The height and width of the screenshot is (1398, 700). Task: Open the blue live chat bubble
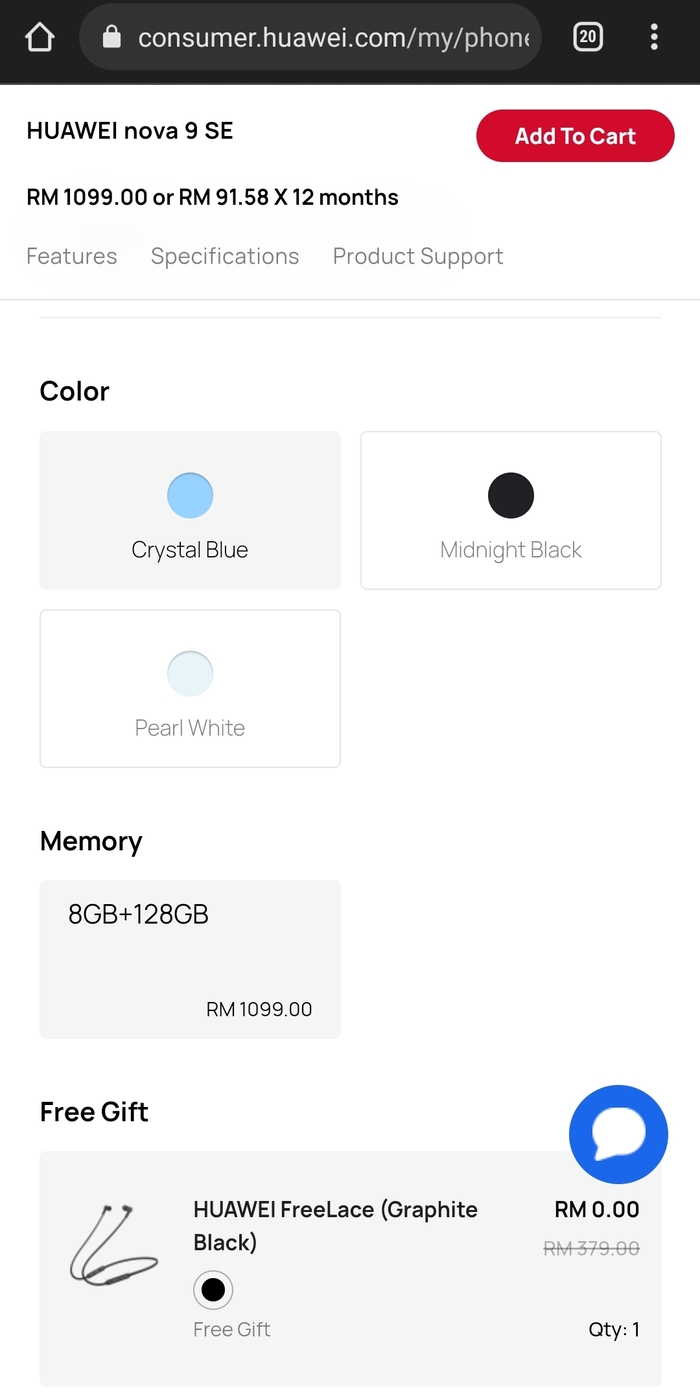click(618, 1134)
